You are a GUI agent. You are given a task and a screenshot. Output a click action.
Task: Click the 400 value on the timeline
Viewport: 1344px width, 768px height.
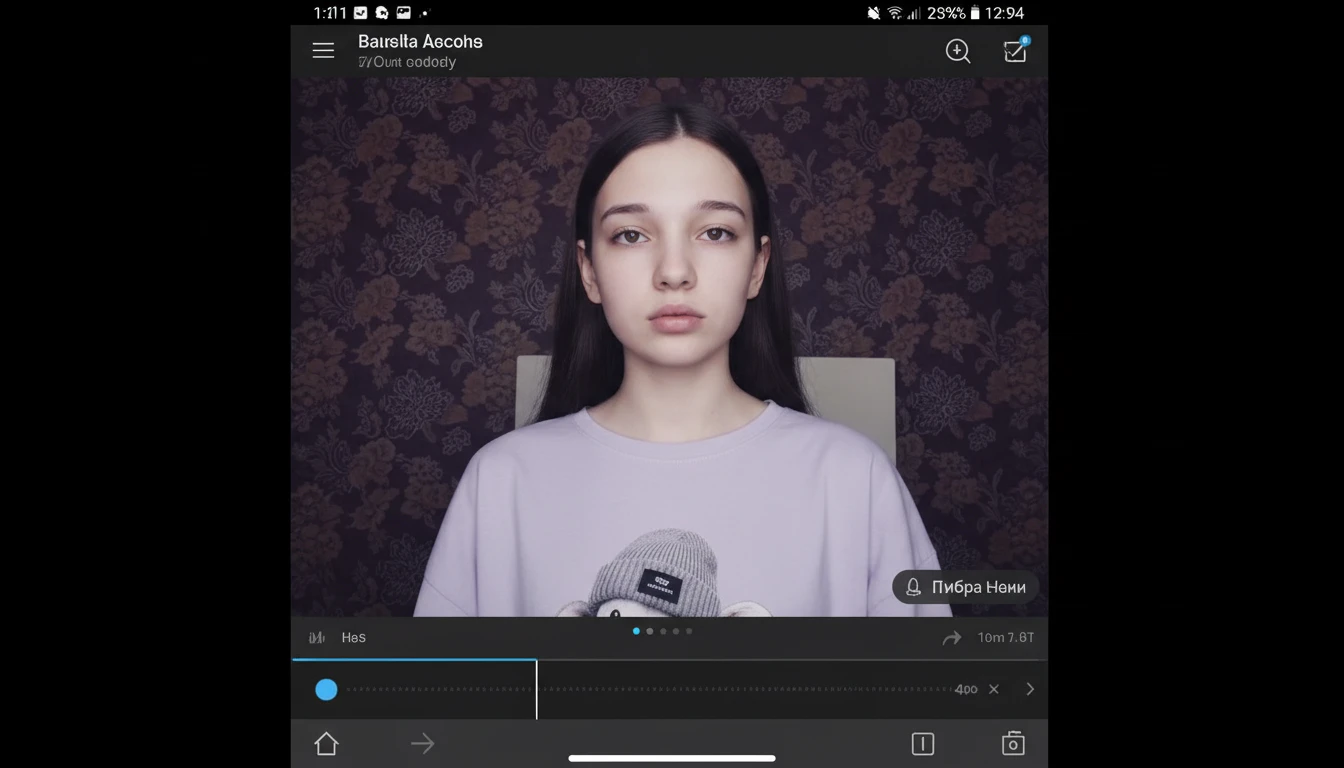(x=966, y=689)
